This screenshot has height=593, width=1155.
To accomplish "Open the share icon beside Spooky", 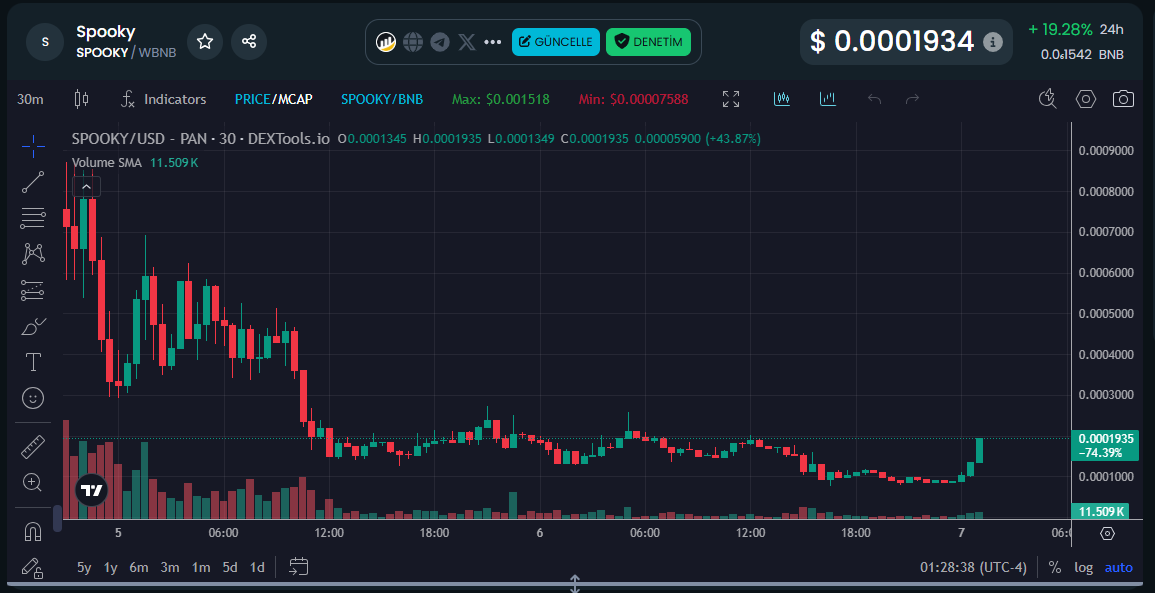I will point(249,42).
